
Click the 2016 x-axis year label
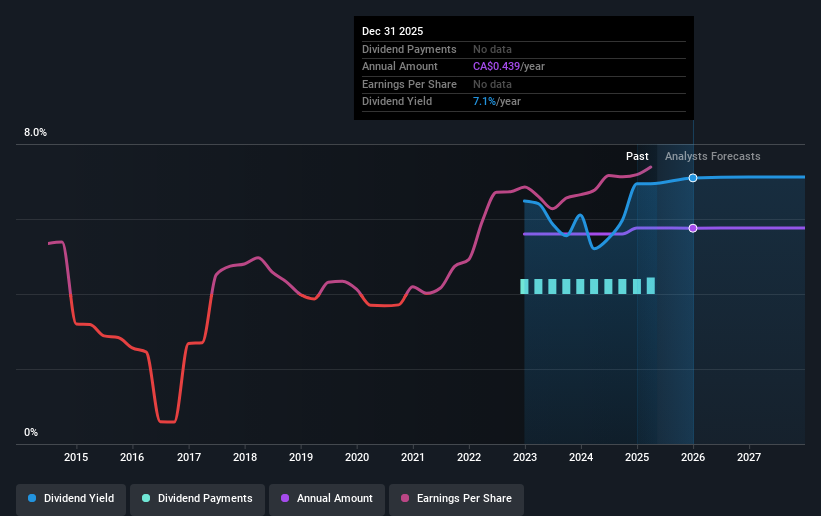[x=132, y=457]
